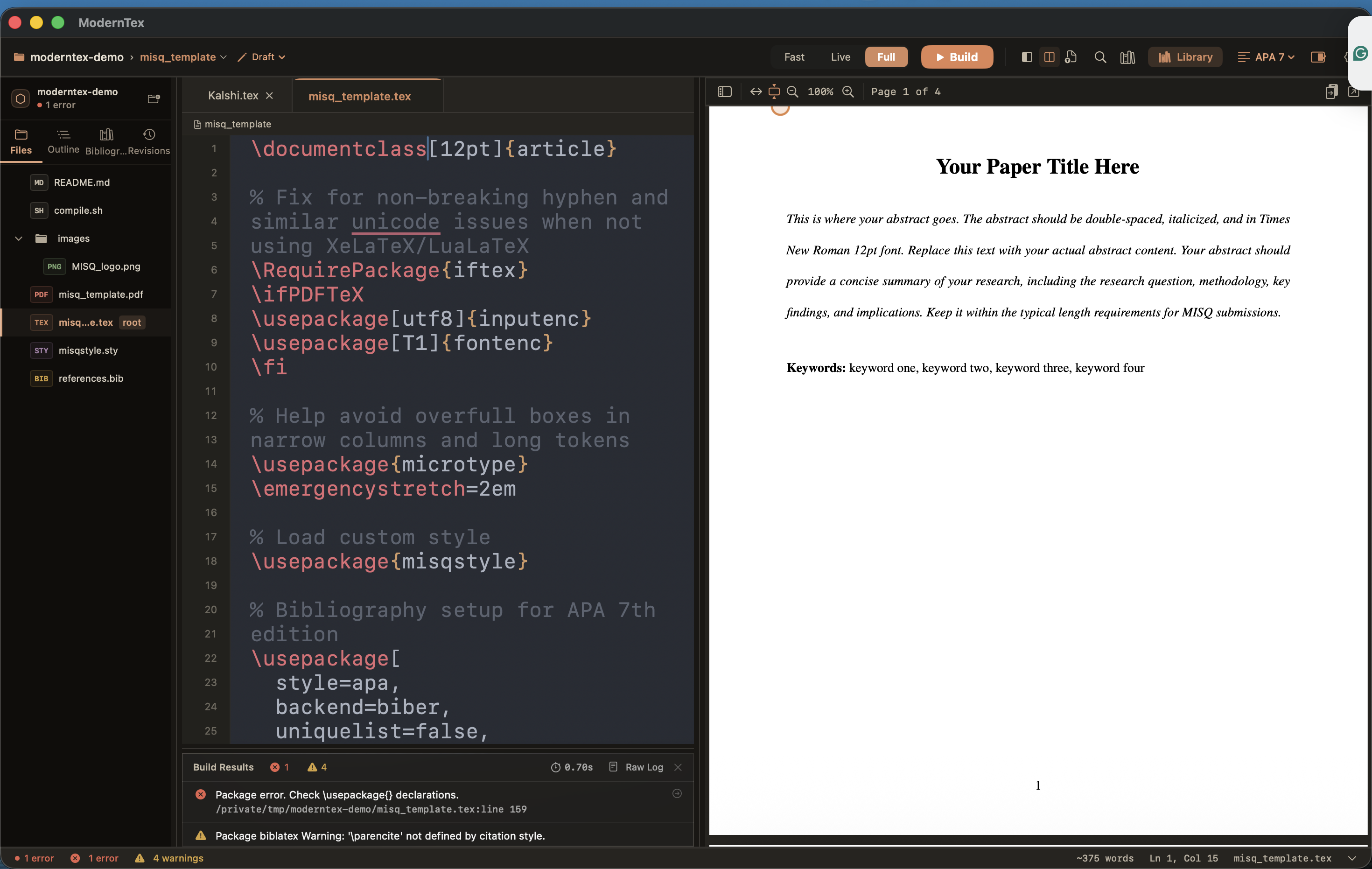Click the error circle-x icon in the status bar

[75, 858]
